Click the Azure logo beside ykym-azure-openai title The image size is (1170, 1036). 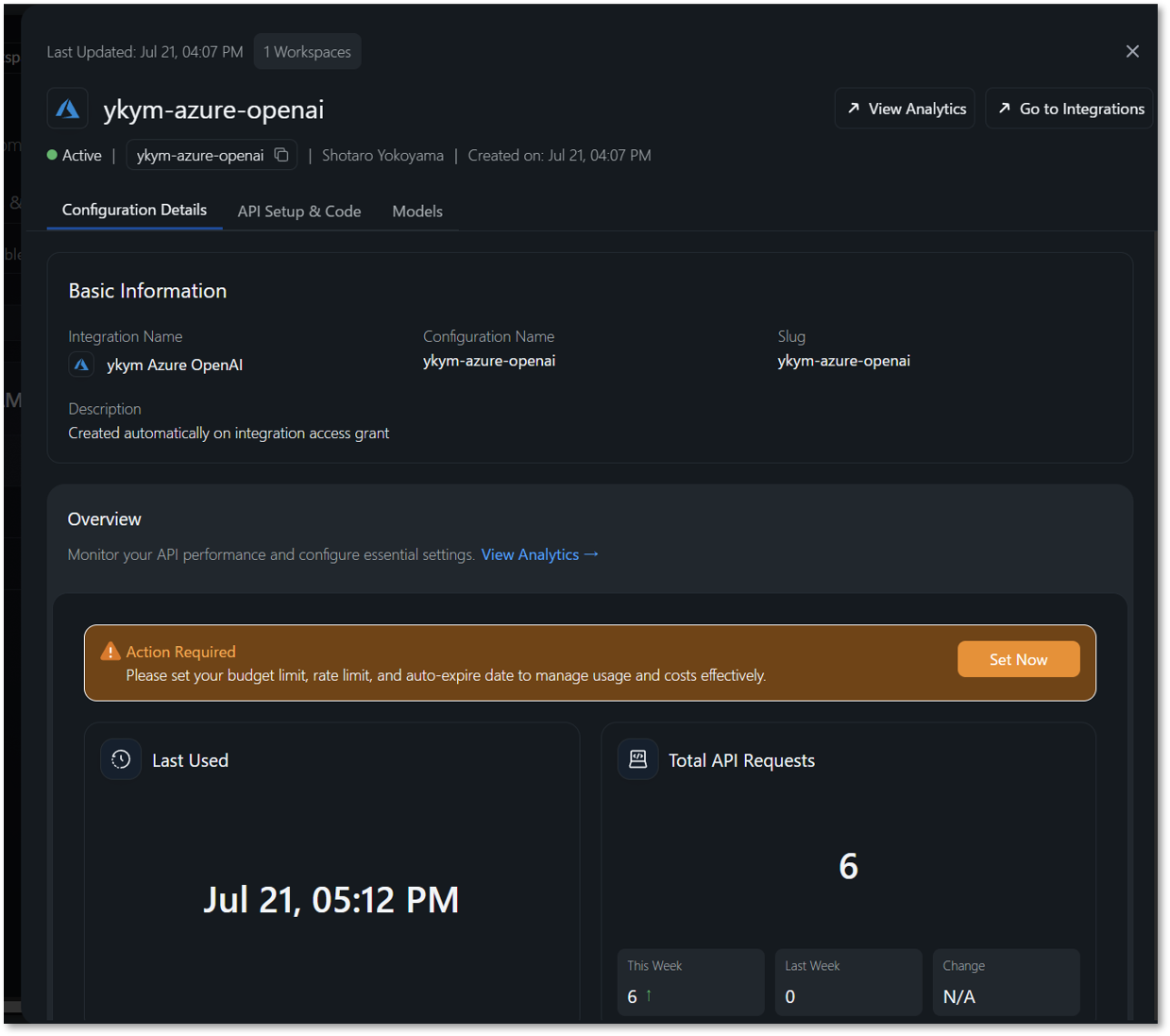67,109
